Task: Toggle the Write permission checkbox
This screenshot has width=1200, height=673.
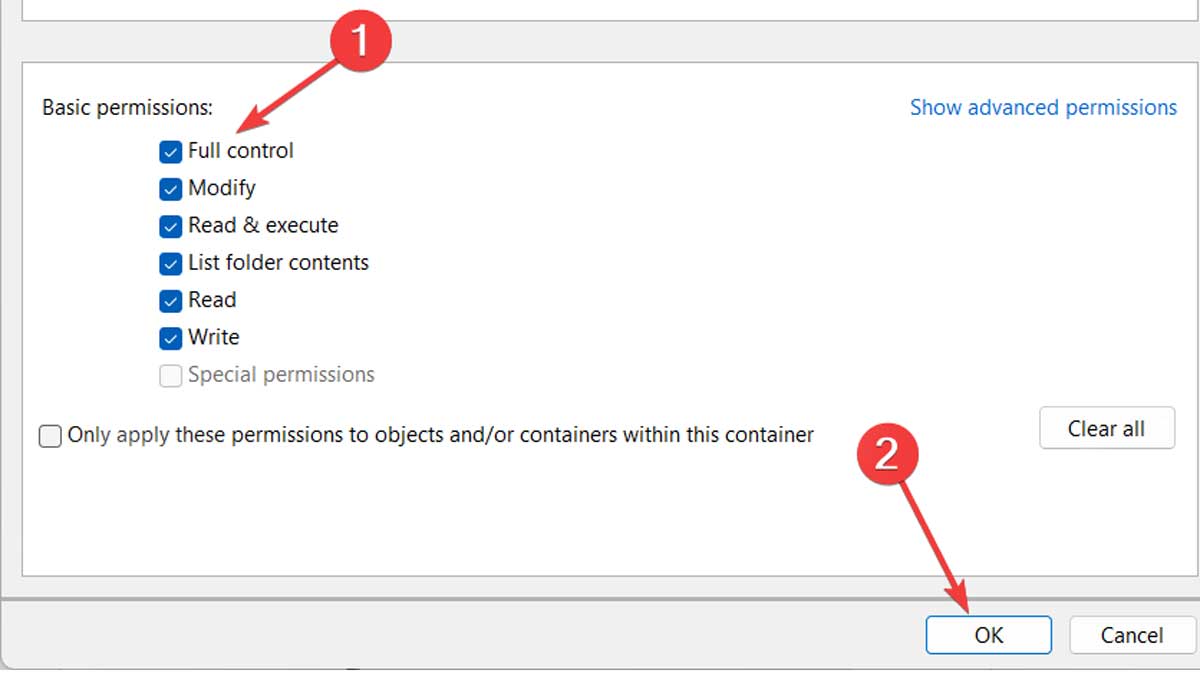Action: (170, 338)
